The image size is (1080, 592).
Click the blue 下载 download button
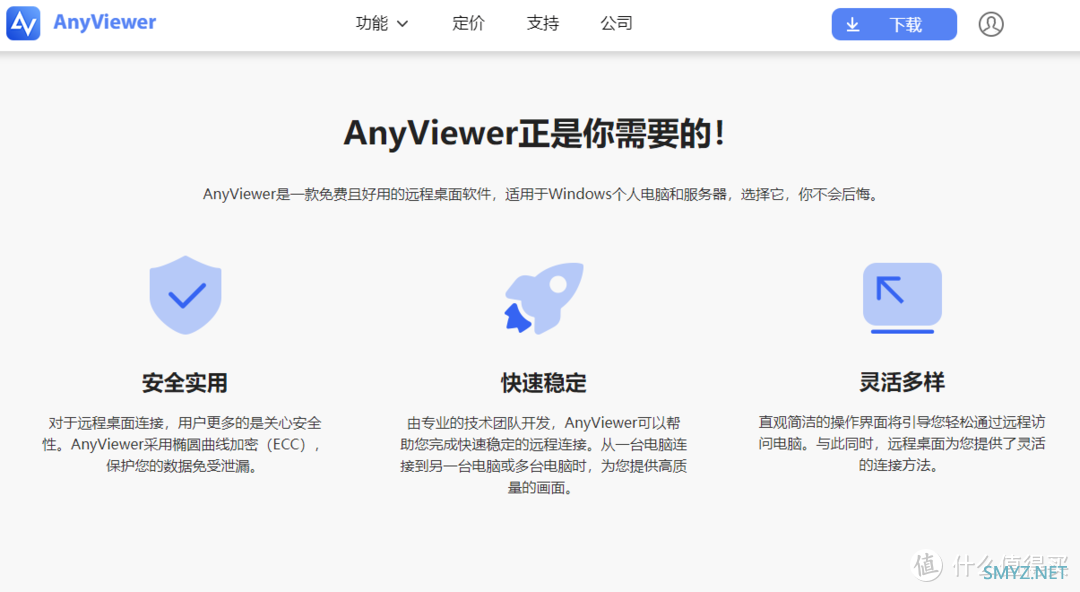[894, 24]
